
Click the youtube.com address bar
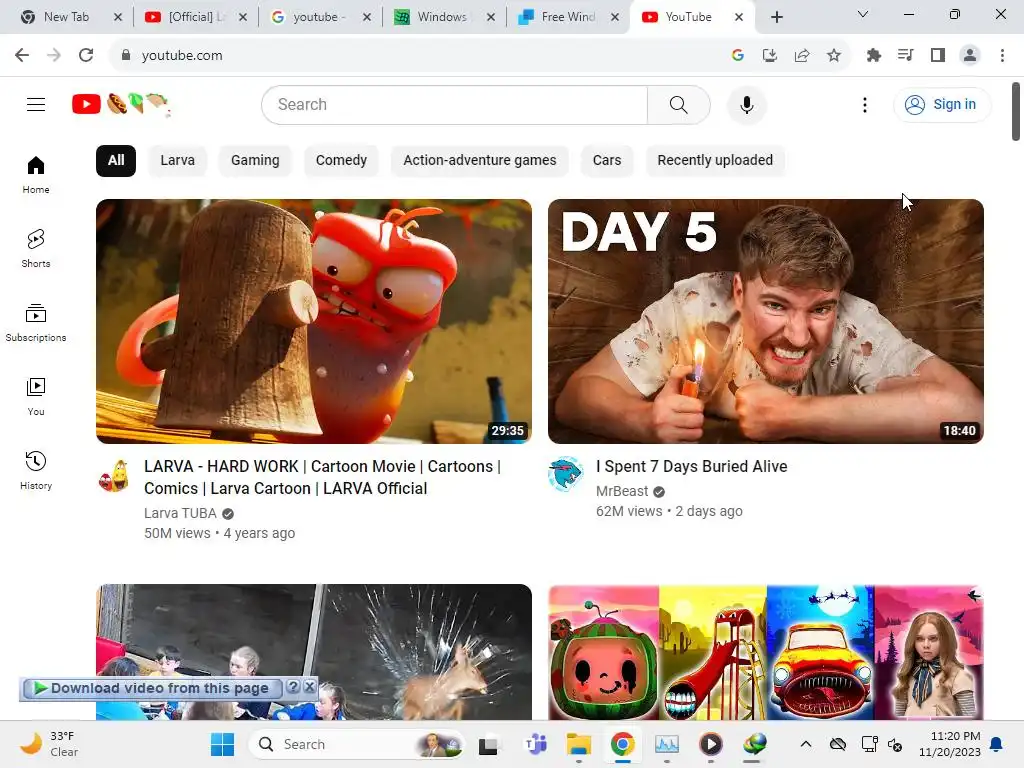[x=418, y=56]
